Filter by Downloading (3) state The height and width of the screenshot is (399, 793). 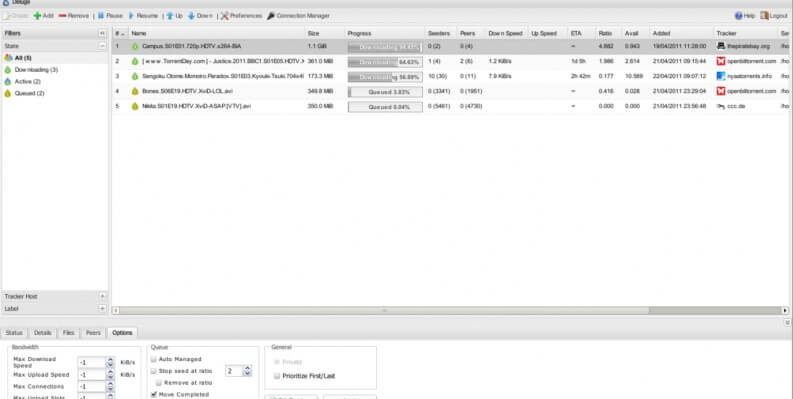tap(31, 70)
